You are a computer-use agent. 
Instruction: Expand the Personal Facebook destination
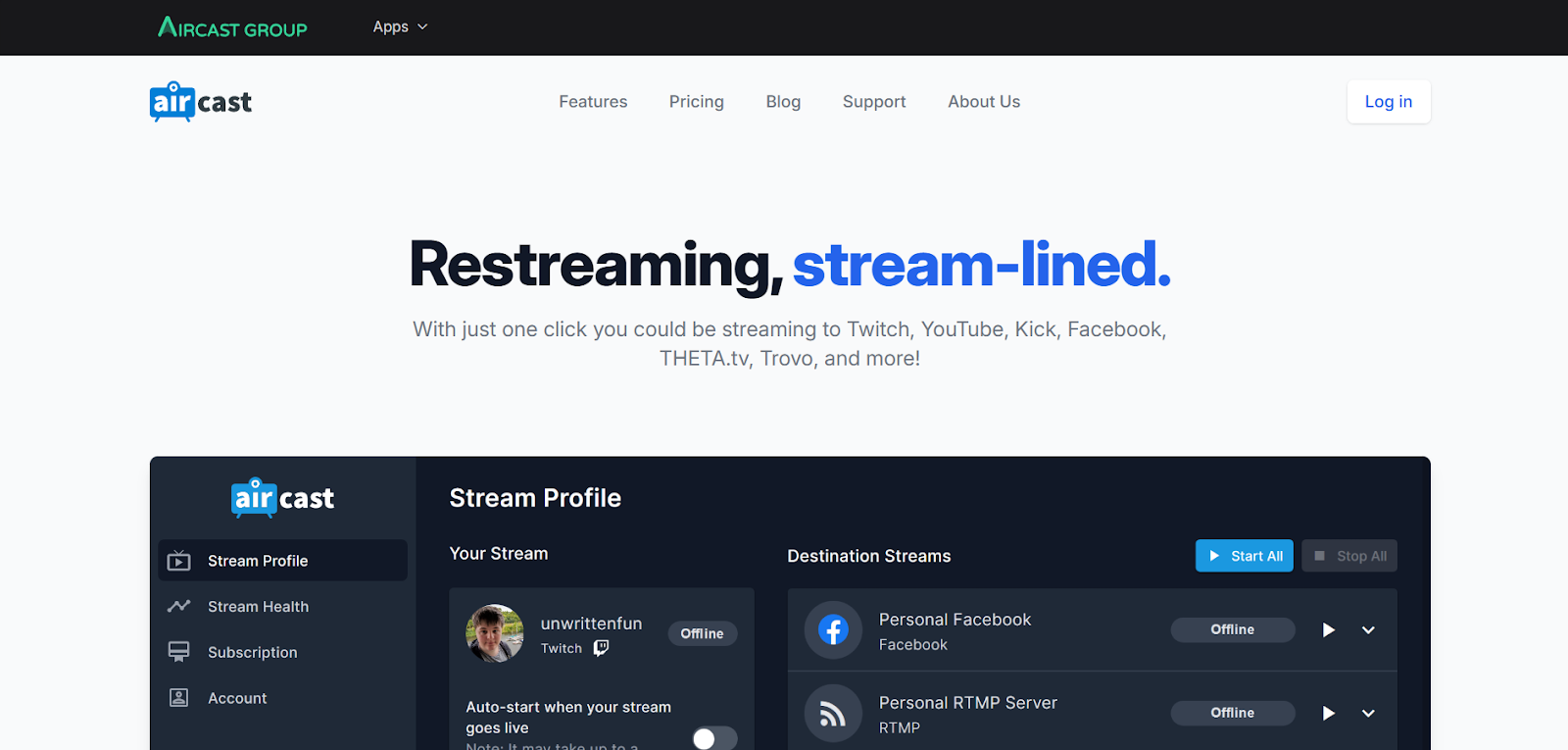point(1368,630)
